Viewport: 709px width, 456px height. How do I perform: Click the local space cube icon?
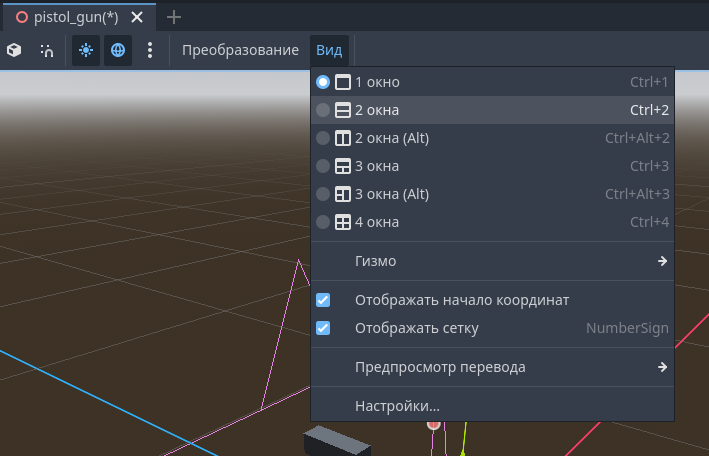point(14,50)
